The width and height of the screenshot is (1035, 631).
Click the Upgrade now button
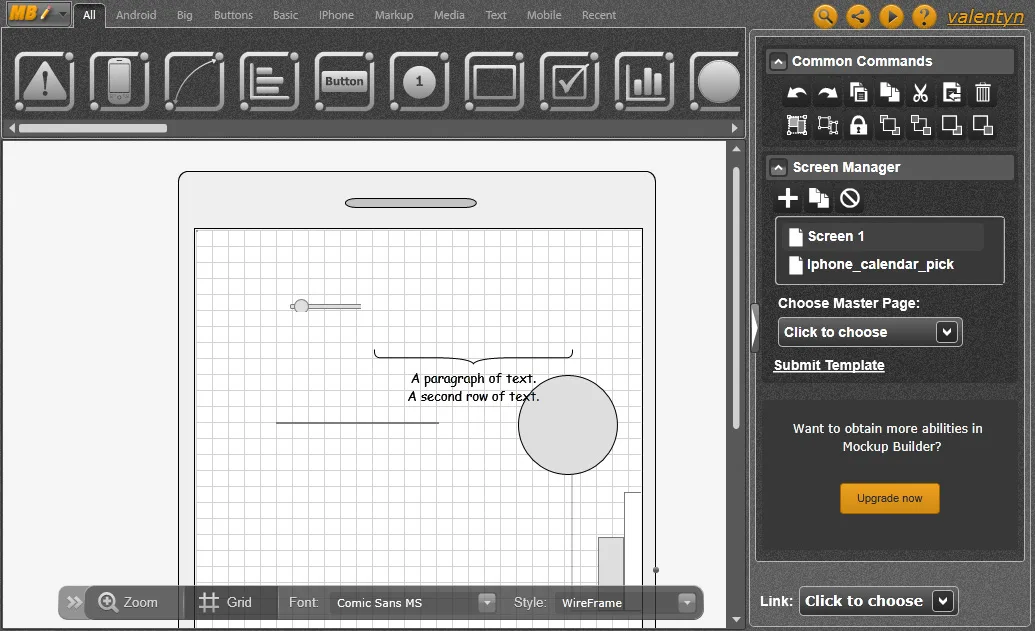pos(889,498)
